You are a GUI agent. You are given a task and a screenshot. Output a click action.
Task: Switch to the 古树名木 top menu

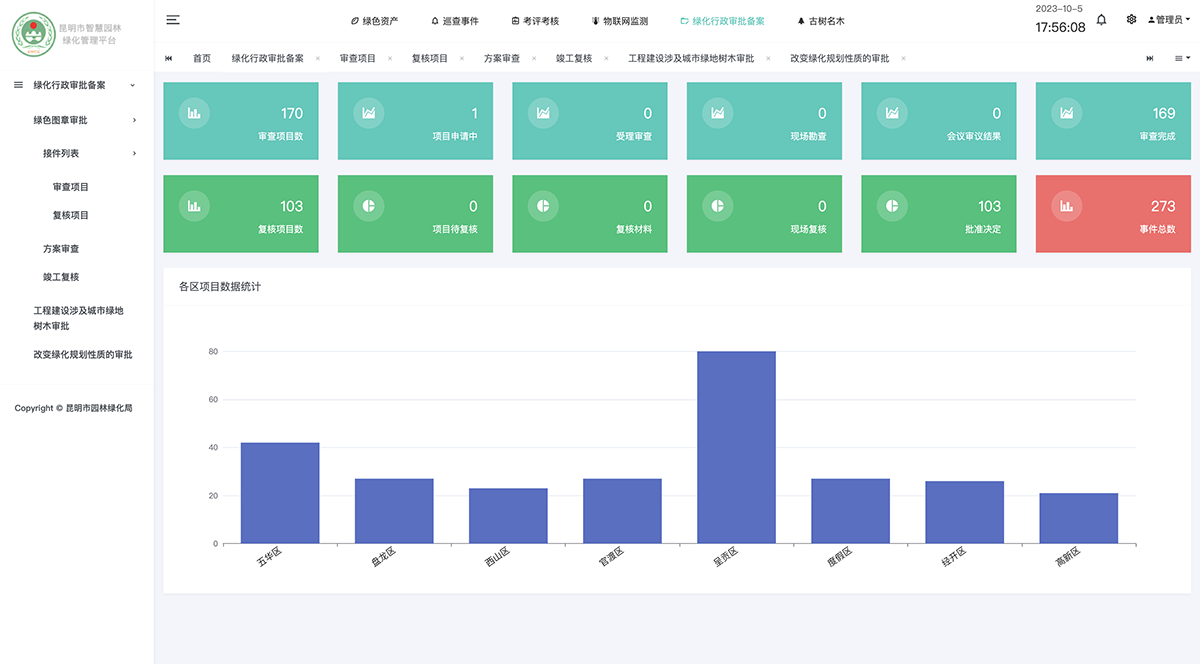point(821,21)
